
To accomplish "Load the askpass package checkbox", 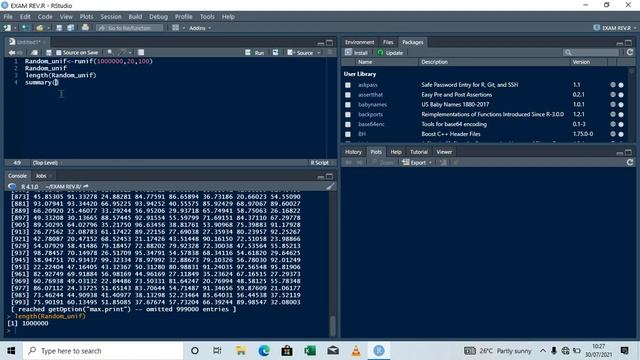I will [x=348, y=85].
